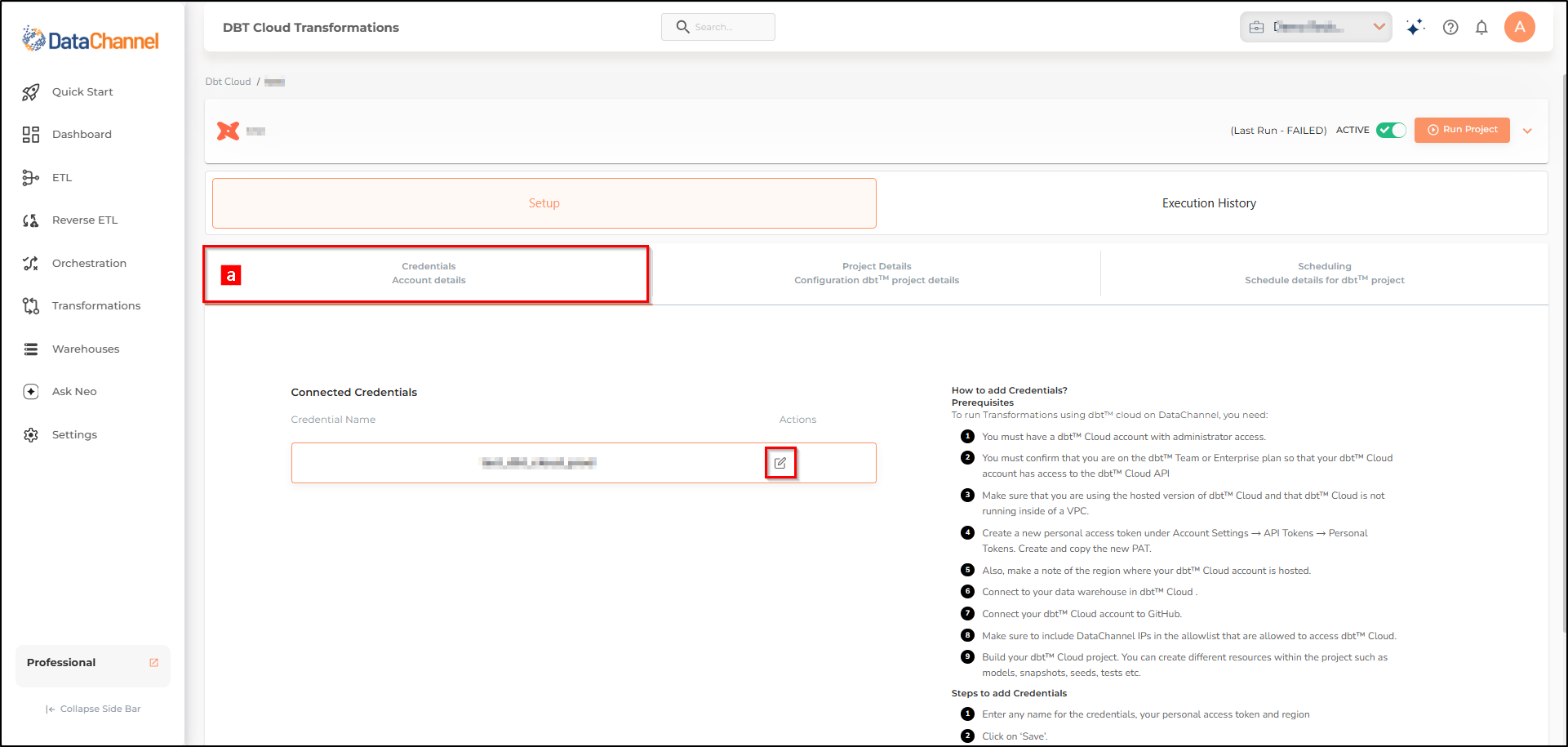Click the Last Run - FAILED status
Viewport: 1568px width, 747px height.
[1278, 131]
